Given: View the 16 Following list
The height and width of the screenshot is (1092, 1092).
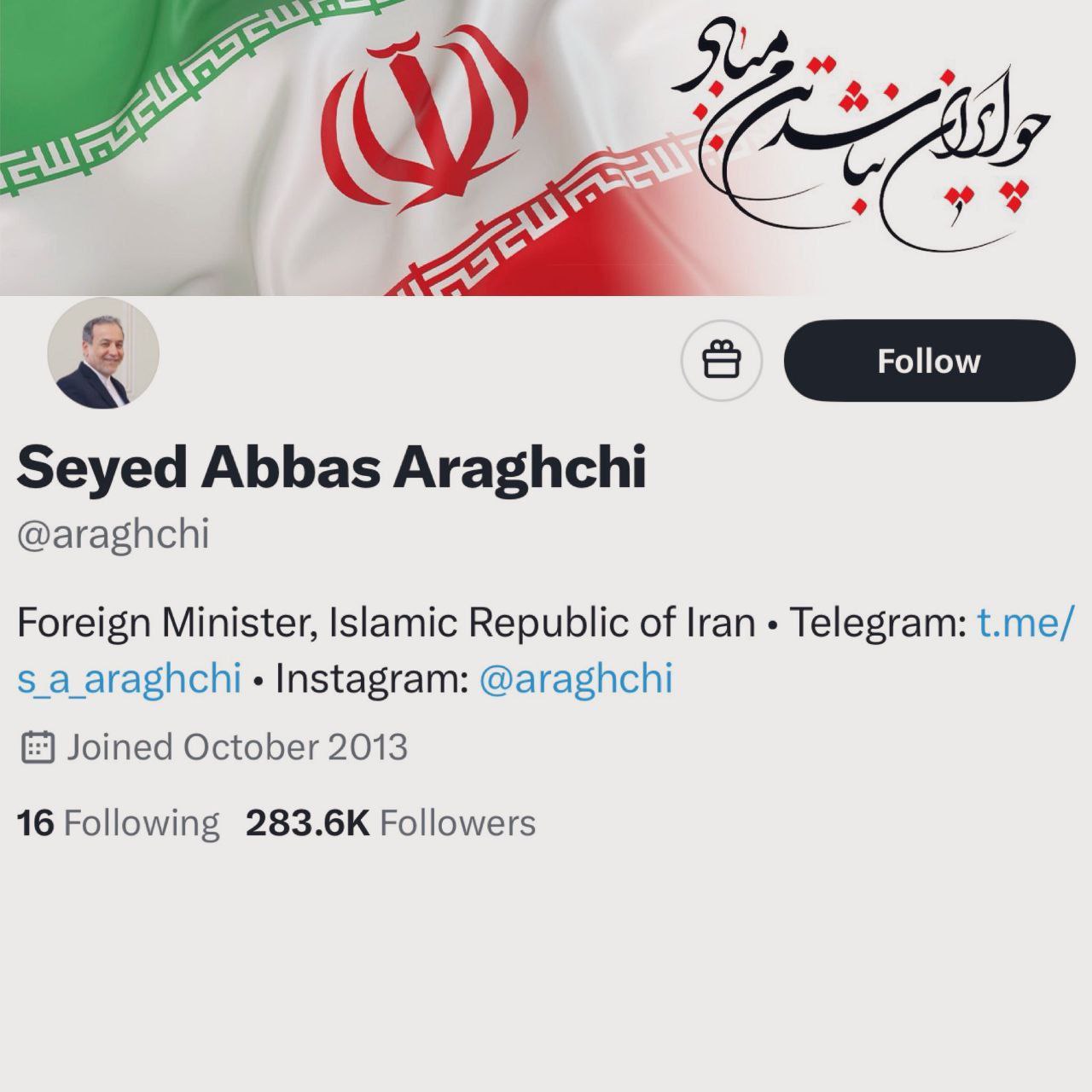Looking at the screenshot, I should (119, 823).
